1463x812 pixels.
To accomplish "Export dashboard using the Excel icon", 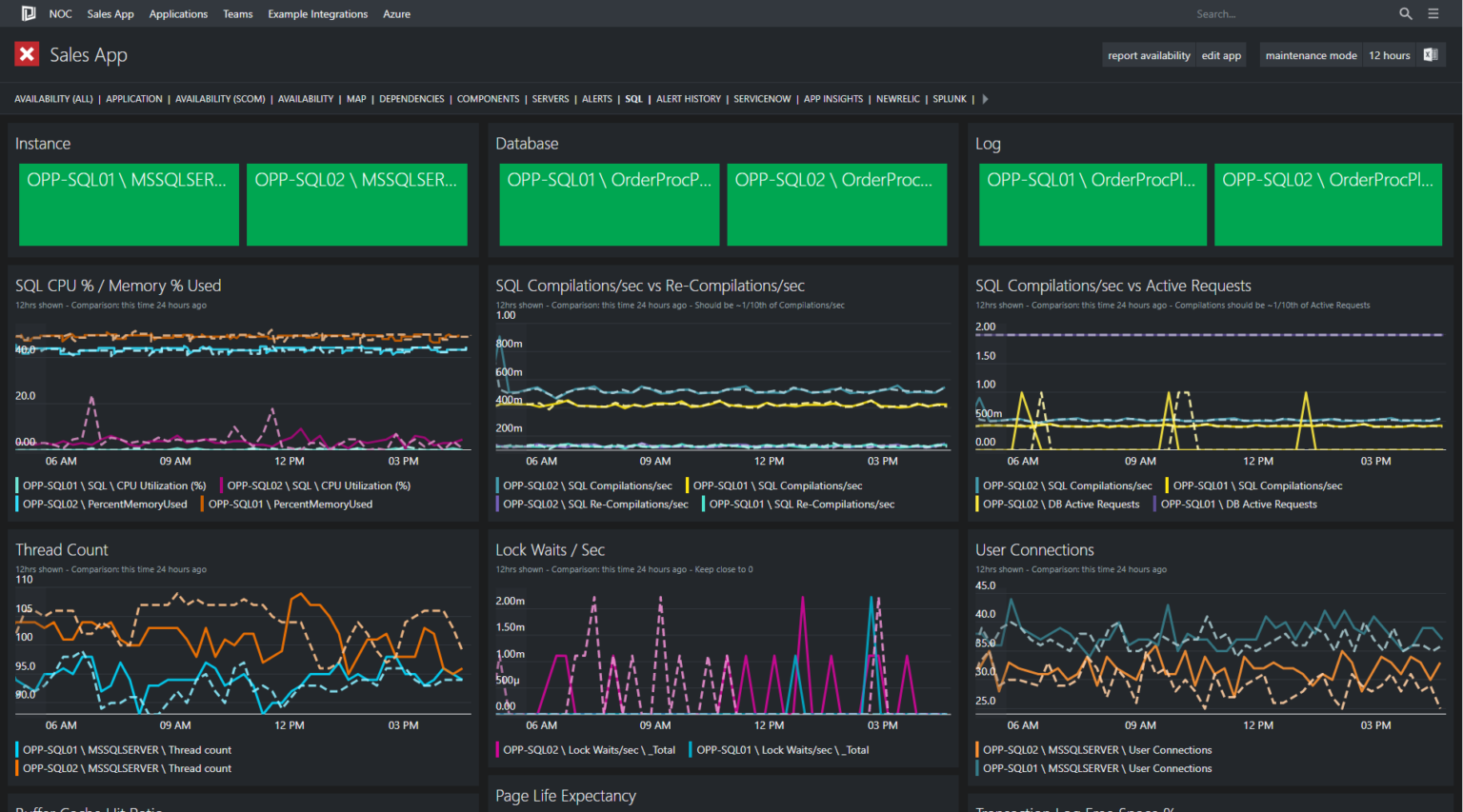I will [1431, 55].
